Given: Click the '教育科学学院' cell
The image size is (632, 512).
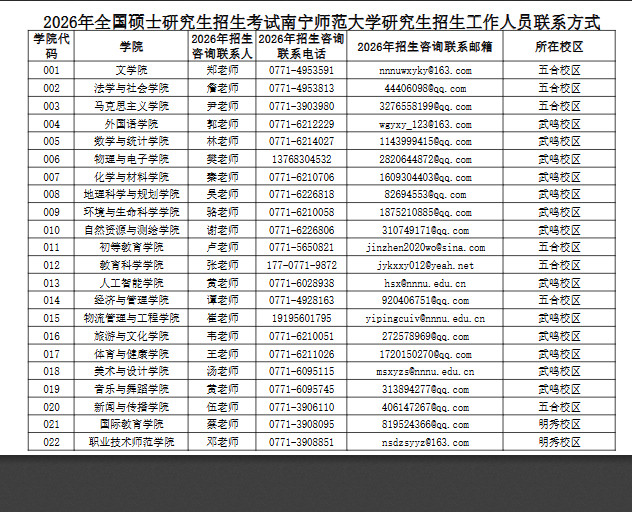Looking at the screenshot, I should pos(131,265).
